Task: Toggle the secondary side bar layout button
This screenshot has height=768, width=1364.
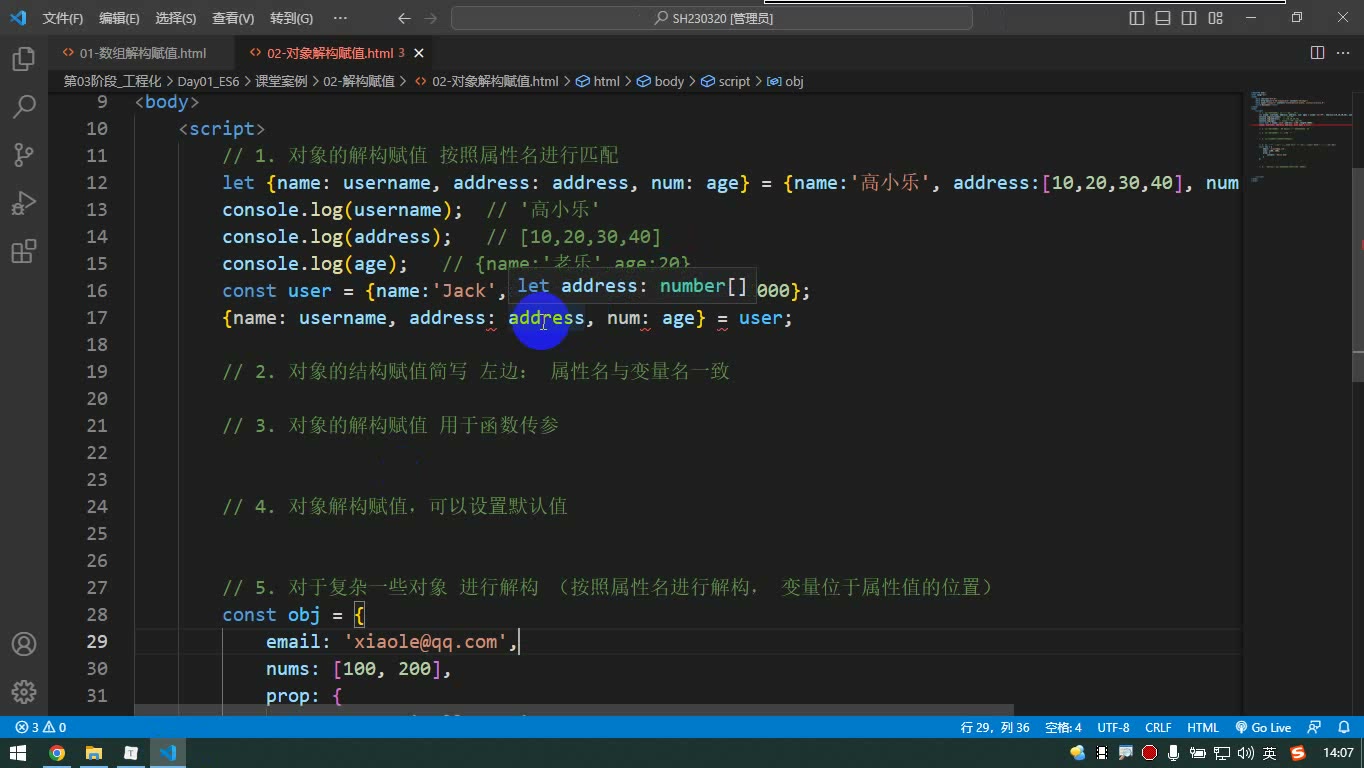Action: point(1189,18)
